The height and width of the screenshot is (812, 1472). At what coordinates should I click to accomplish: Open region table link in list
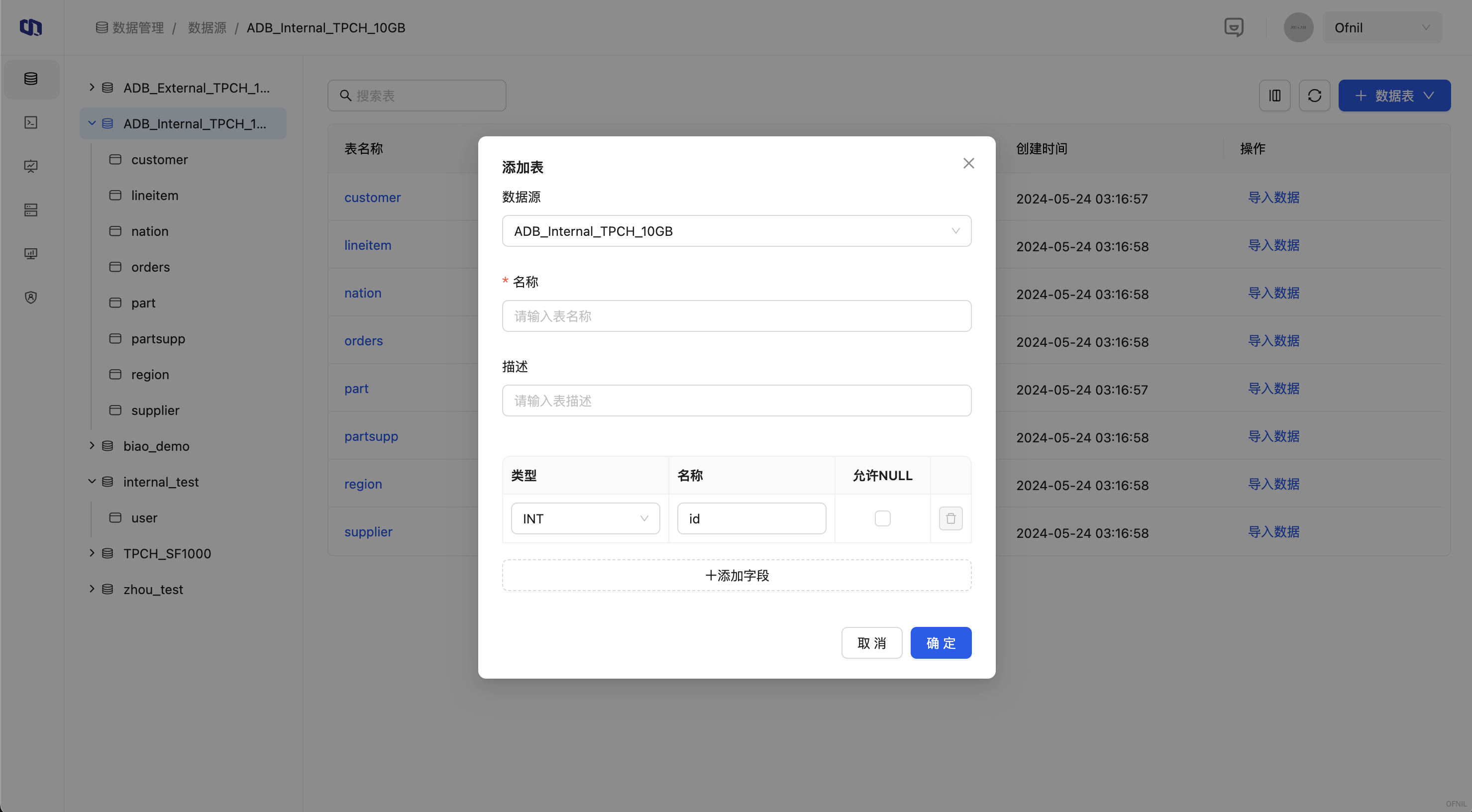pyautogui.click(x=363, y=484)
